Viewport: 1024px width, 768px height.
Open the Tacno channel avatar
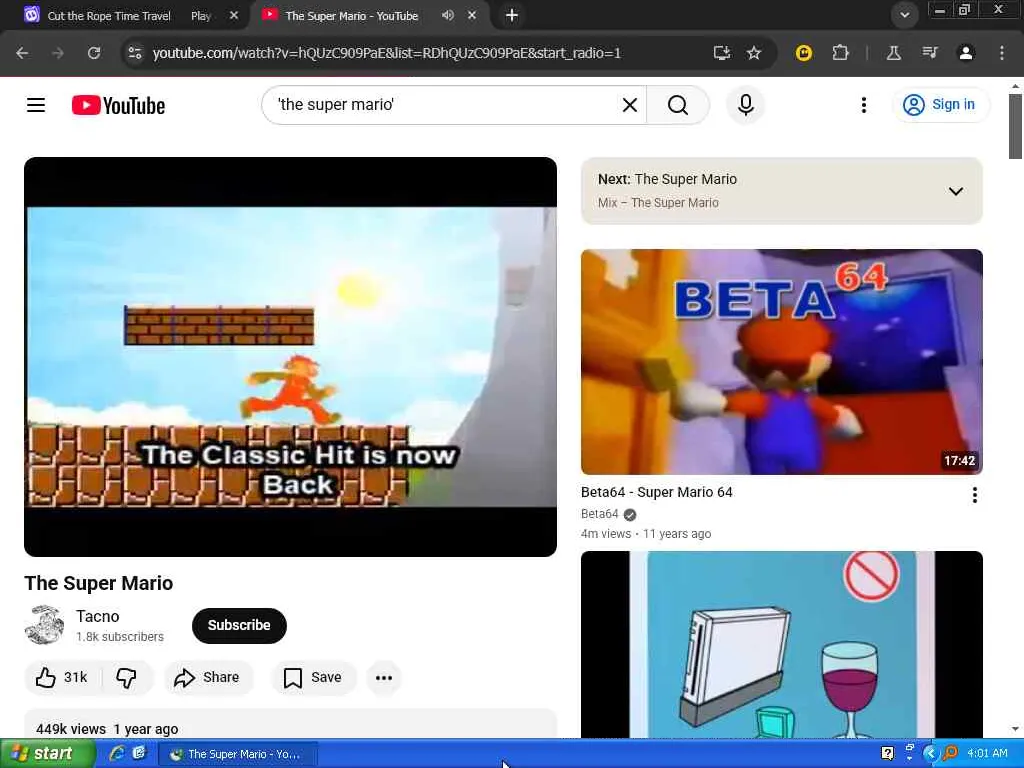pyautogui.click(x=44, y=625)
